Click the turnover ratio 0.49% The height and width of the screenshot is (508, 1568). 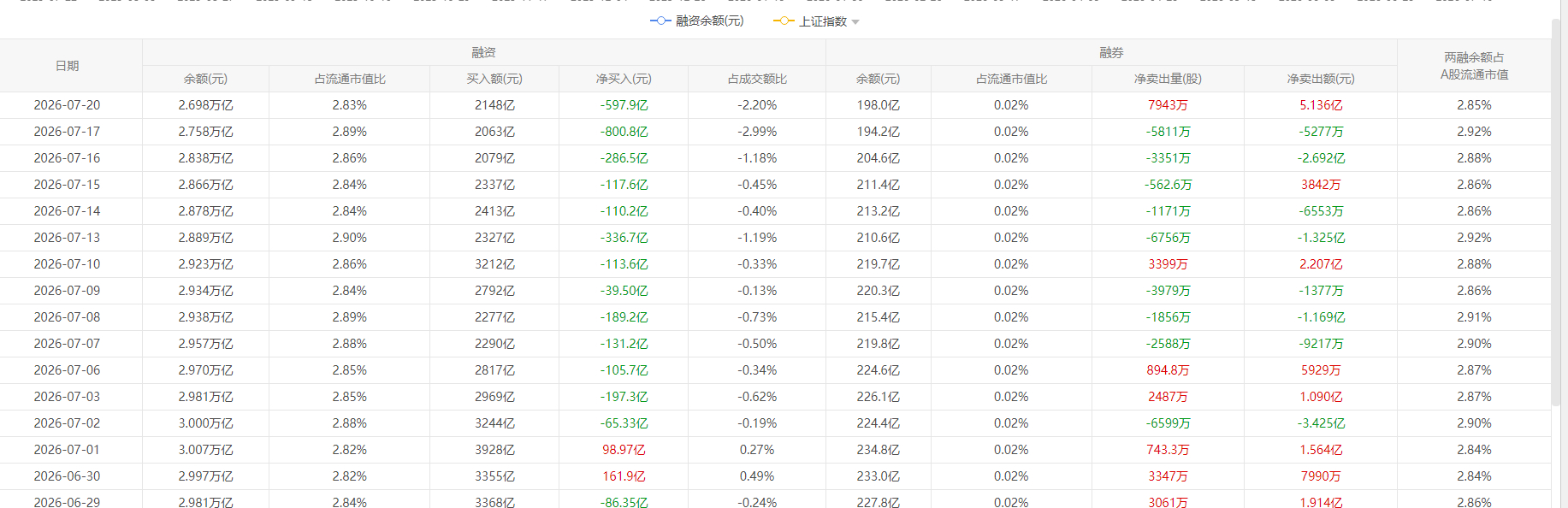[757, 476]
